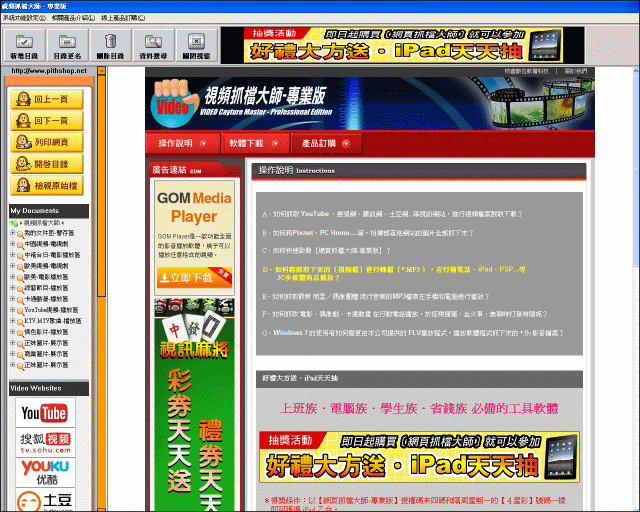Image resolution: width=640 pixels, height=512 pixels.
Task: Select the 情色影片-播放區 tree row
Action: [46, 332]
